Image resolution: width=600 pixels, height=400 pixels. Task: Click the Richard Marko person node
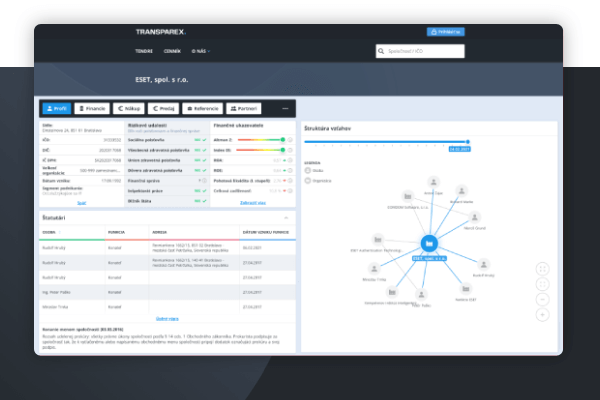click(461, 191)
